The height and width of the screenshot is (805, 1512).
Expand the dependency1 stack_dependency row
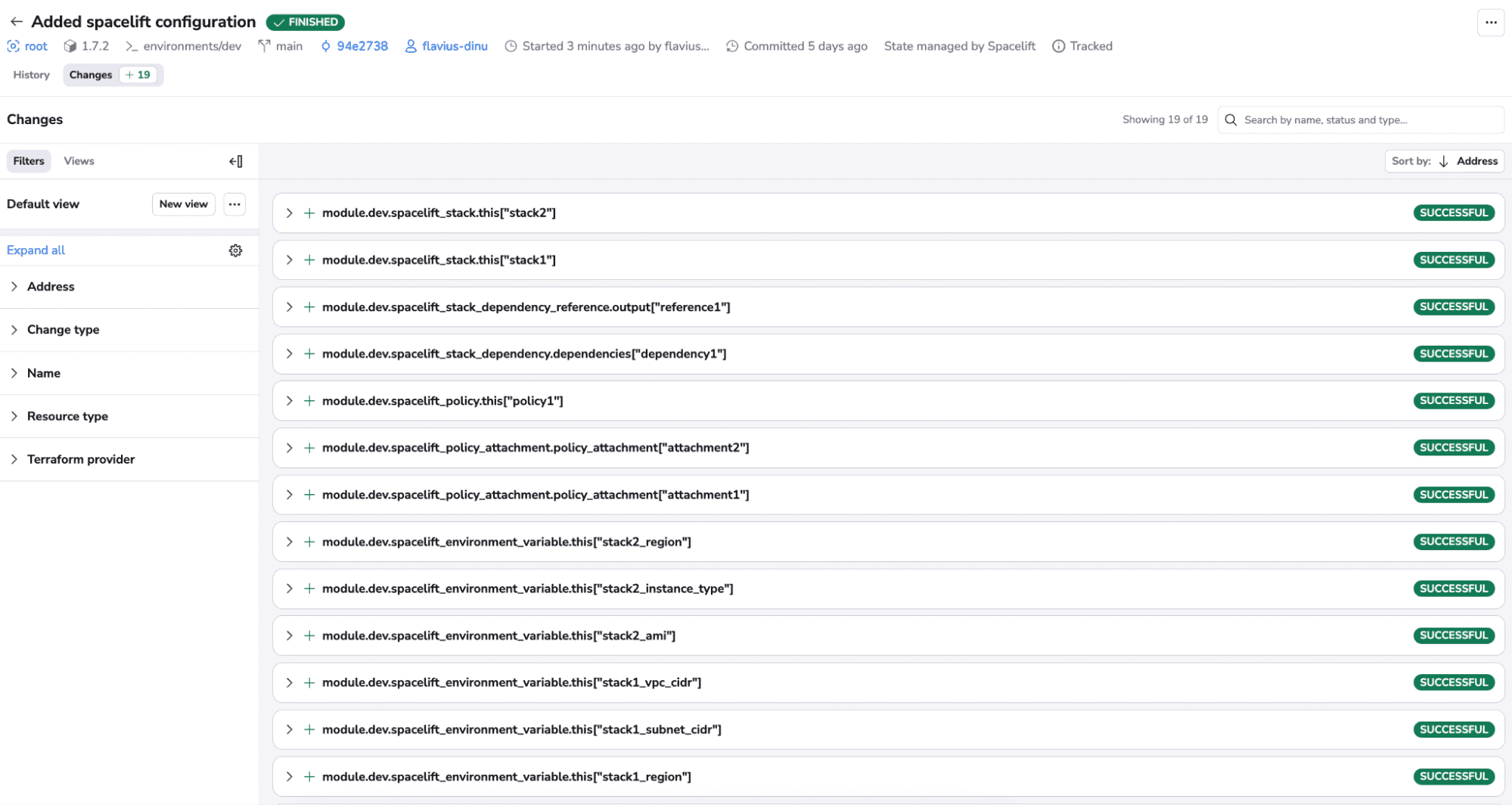coord(289,354)
